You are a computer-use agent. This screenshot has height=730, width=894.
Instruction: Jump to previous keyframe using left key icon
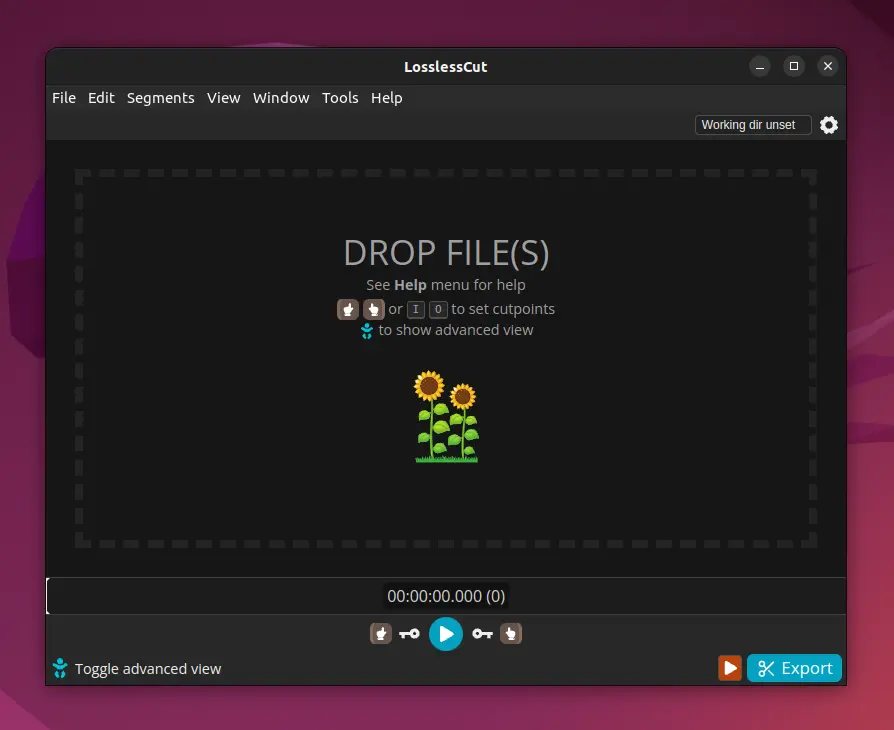409,633
